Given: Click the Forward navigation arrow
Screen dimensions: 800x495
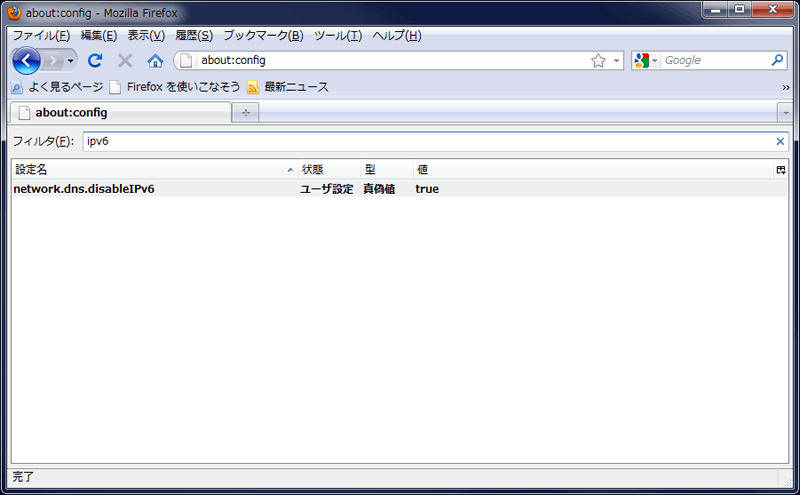Looking at the screenshot, I should coord(53,61).
